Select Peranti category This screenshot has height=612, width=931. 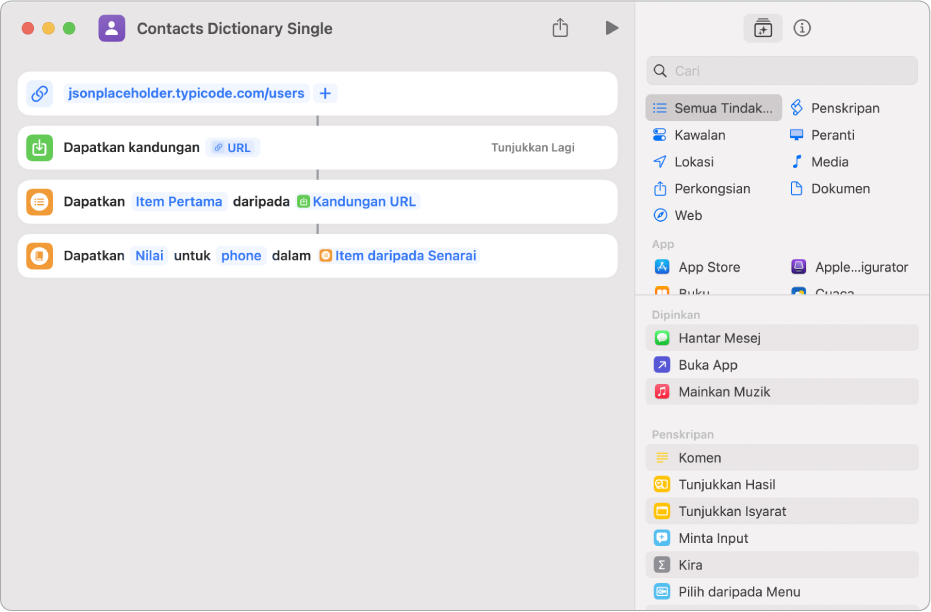(x=822, y=135)
